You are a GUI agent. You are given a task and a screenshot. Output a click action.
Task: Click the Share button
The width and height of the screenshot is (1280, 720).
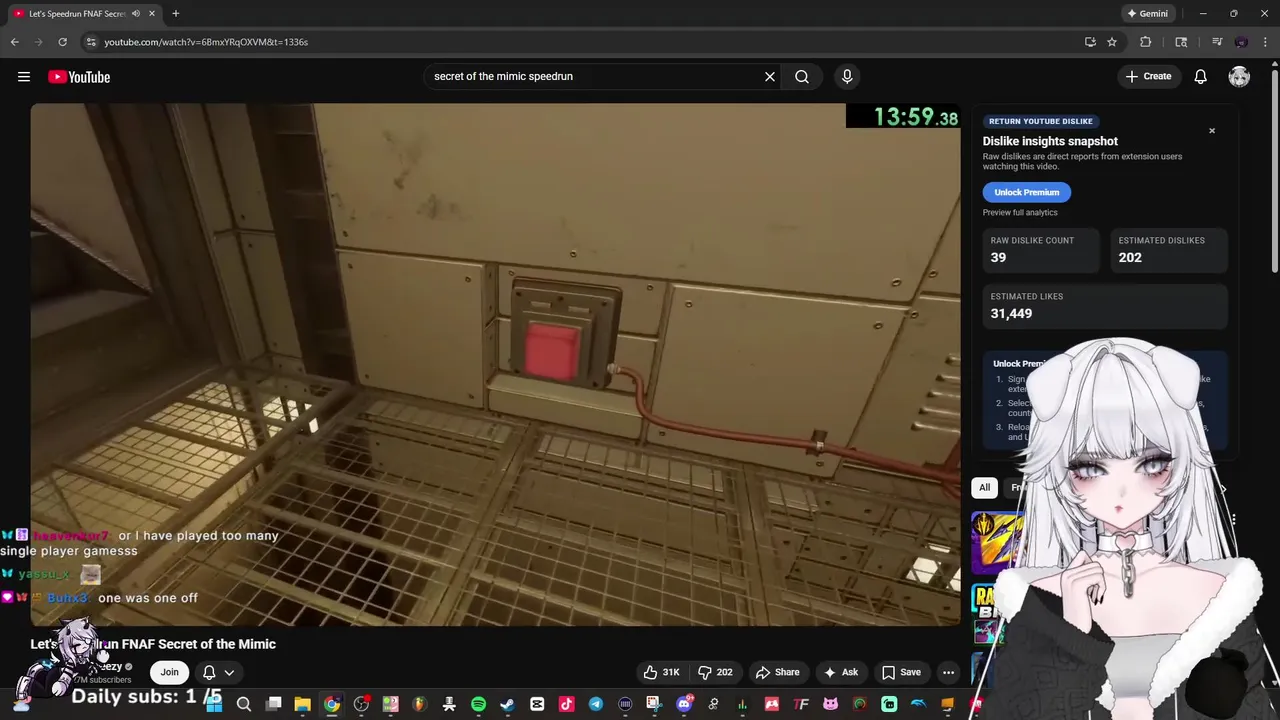point(778,672)
